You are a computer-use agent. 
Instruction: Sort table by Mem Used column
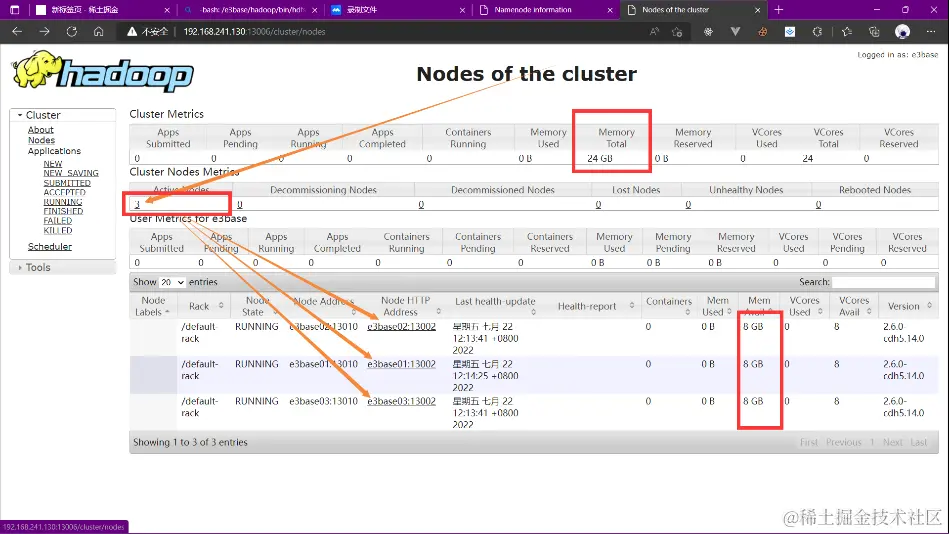coord(718,306)
